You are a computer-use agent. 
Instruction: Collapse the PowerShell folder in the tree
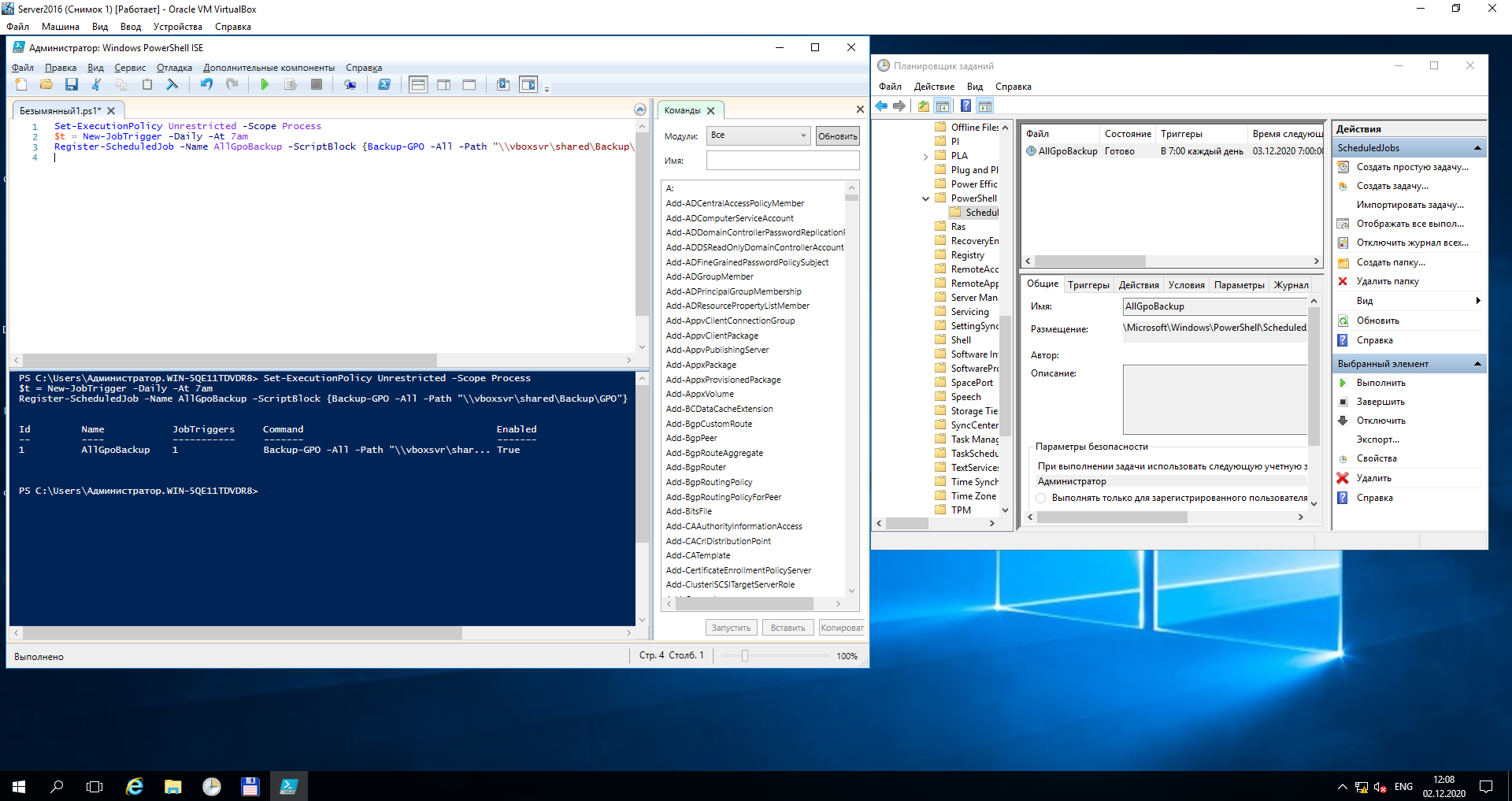tap(926, 198)
